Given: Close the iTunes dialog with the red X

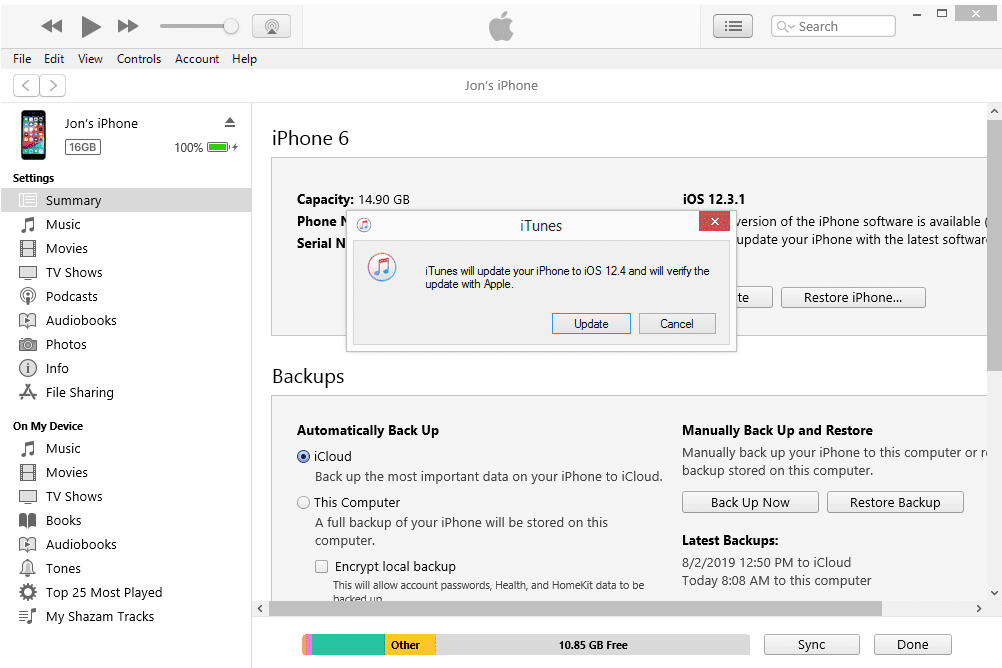Looking at the screenshot, I should pos(714,221).
